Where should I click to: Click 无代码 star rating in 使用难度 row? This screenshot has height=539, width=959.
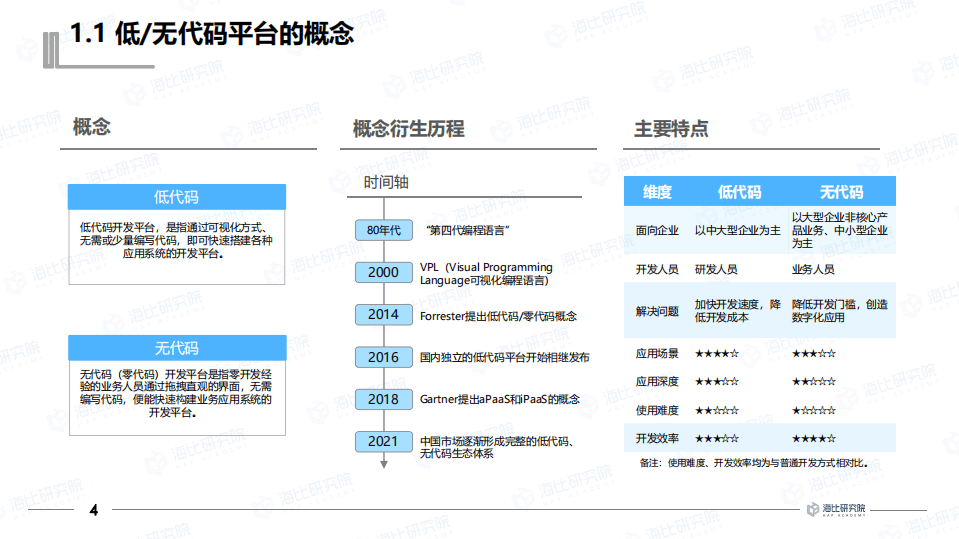click(x=813, y=410)
